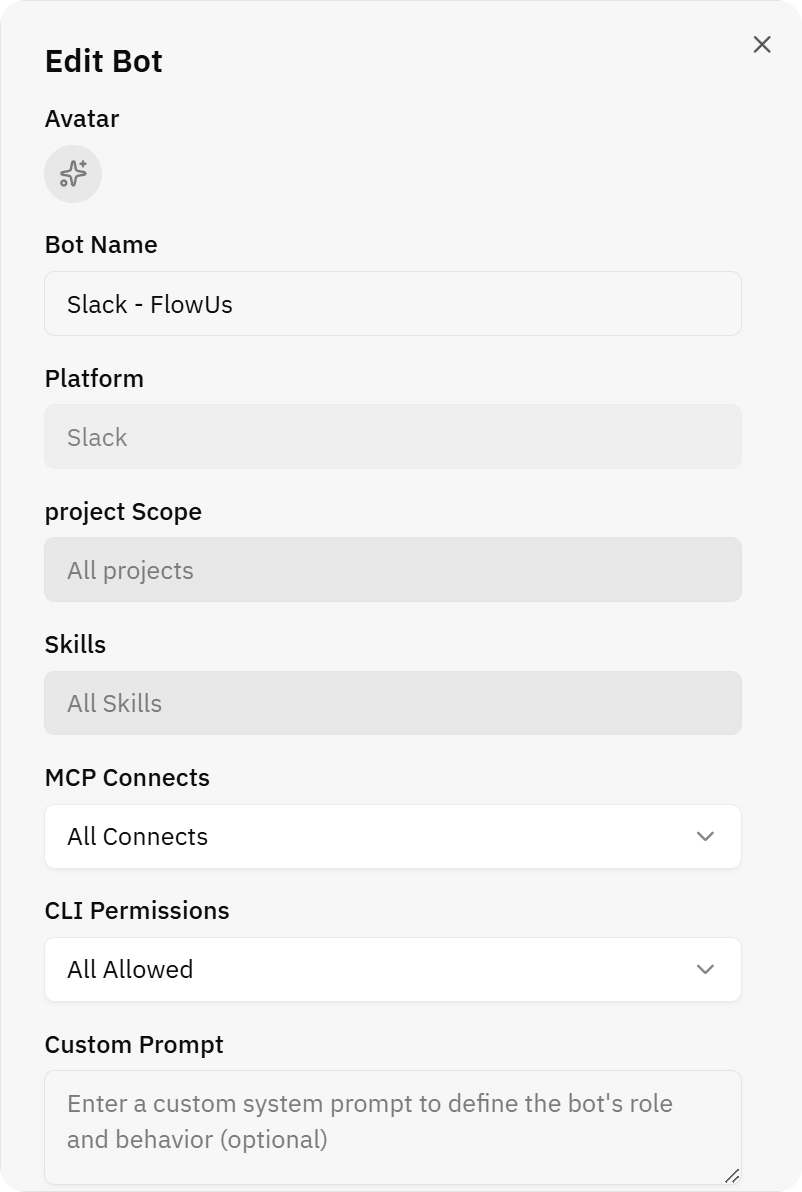This screenshot has width=802, height=1192.
Task: Click the Edit Bot heading
Action: click(x=104, y=61)
